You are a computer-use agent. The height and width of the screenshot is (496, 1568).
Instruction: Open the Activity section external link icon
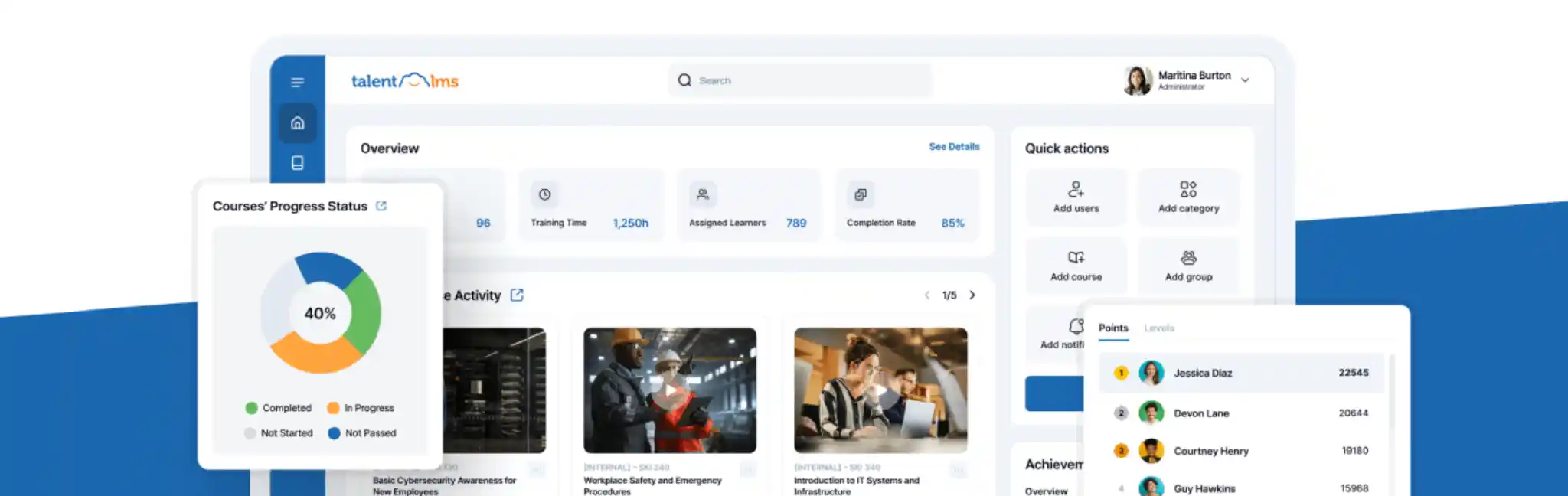click(x=517, y=295)
